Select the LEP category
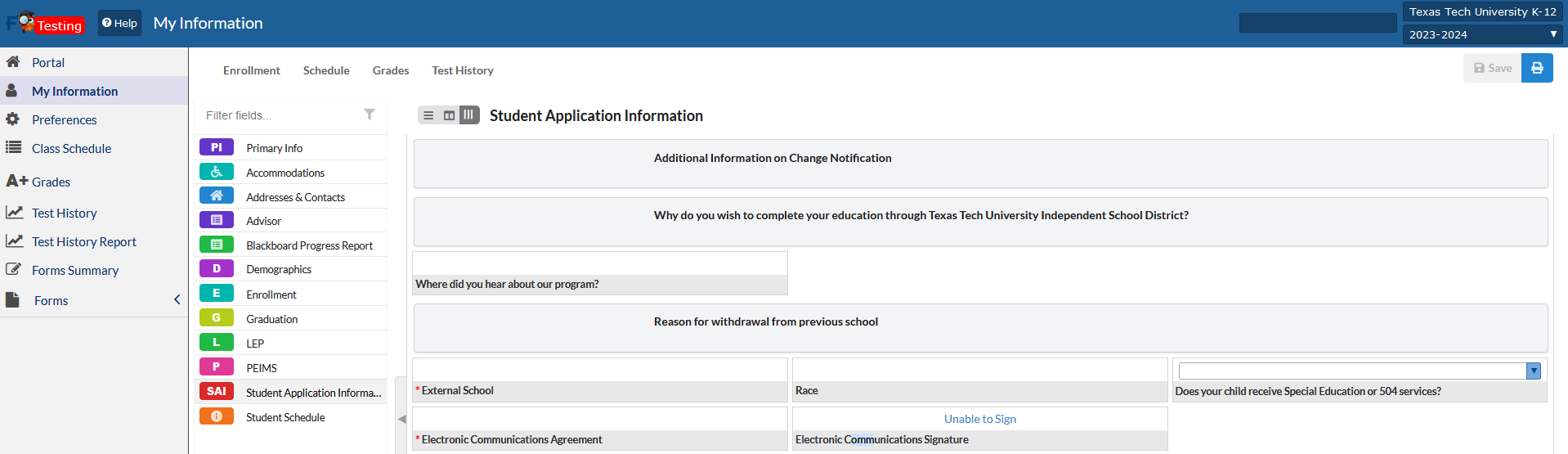This screenshot has height=454, width=1568. tap(255, 344)
